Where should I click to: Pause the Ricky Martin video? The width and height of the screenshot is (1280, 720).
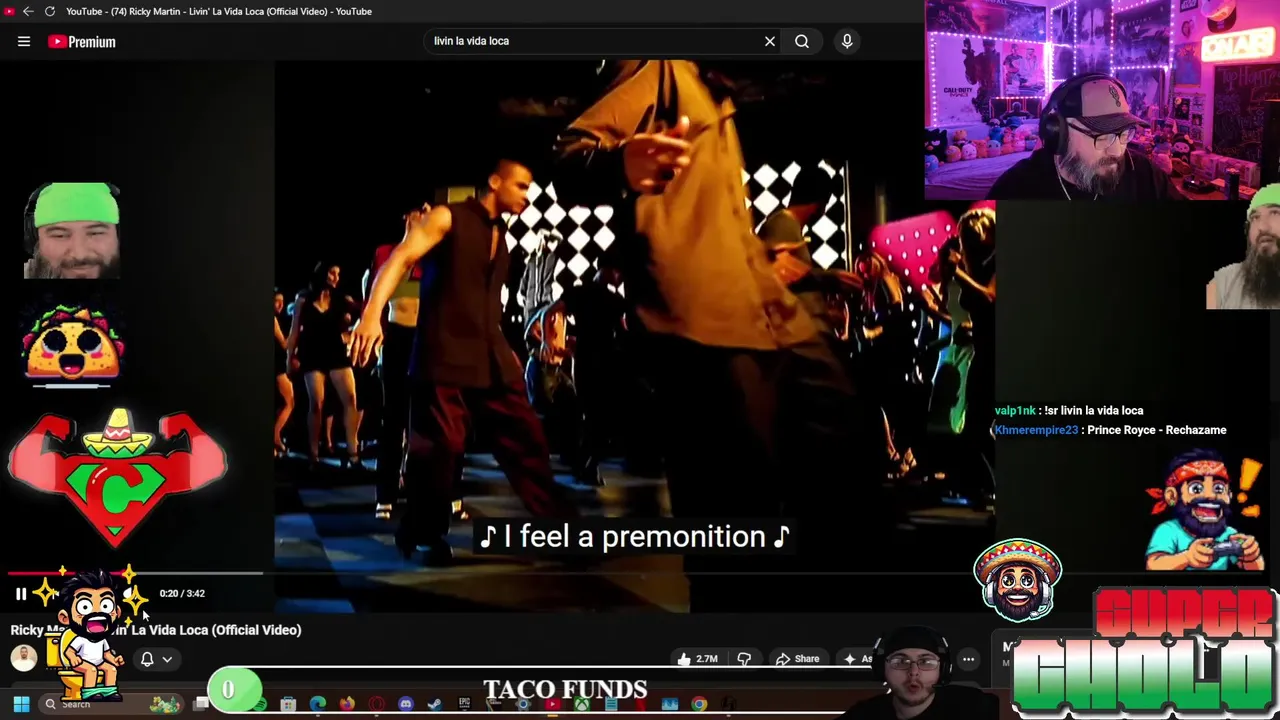21,594
